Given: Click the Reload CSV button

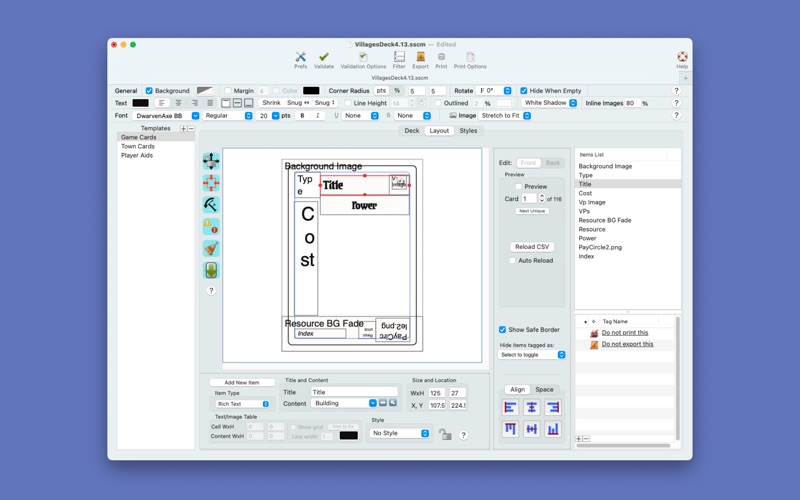Looking at the screenshot, I should [x=532, y=247].
